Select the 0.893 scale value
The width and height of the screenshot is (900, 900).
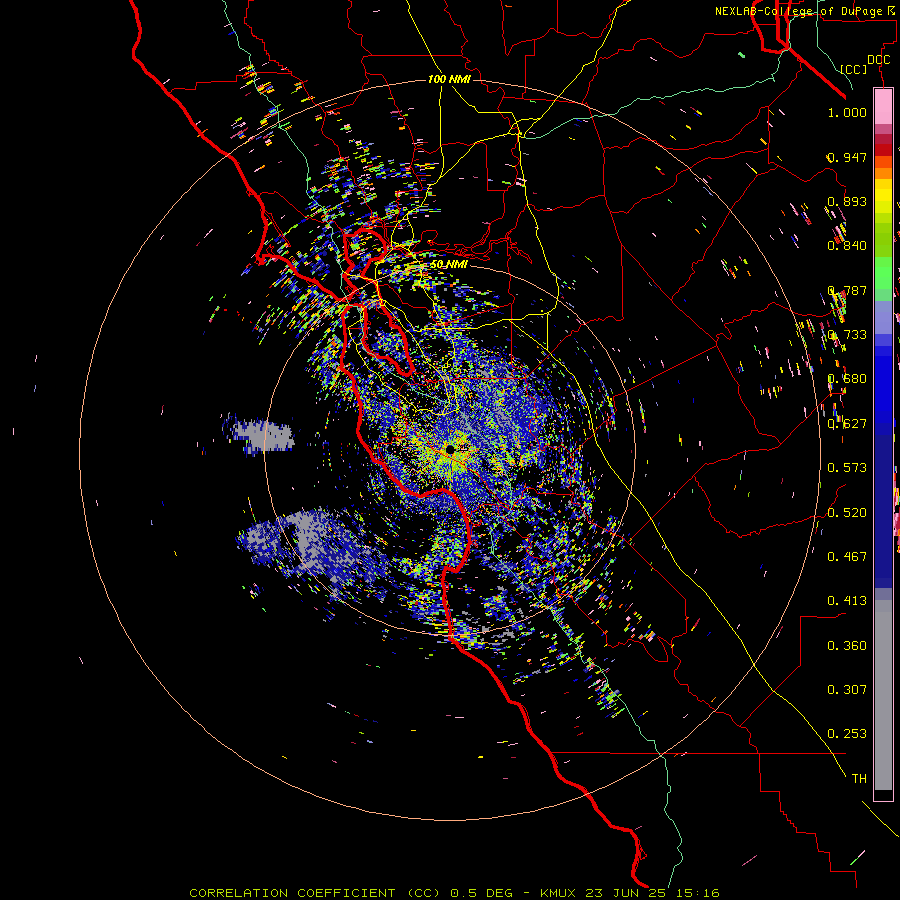click(847, 201)
